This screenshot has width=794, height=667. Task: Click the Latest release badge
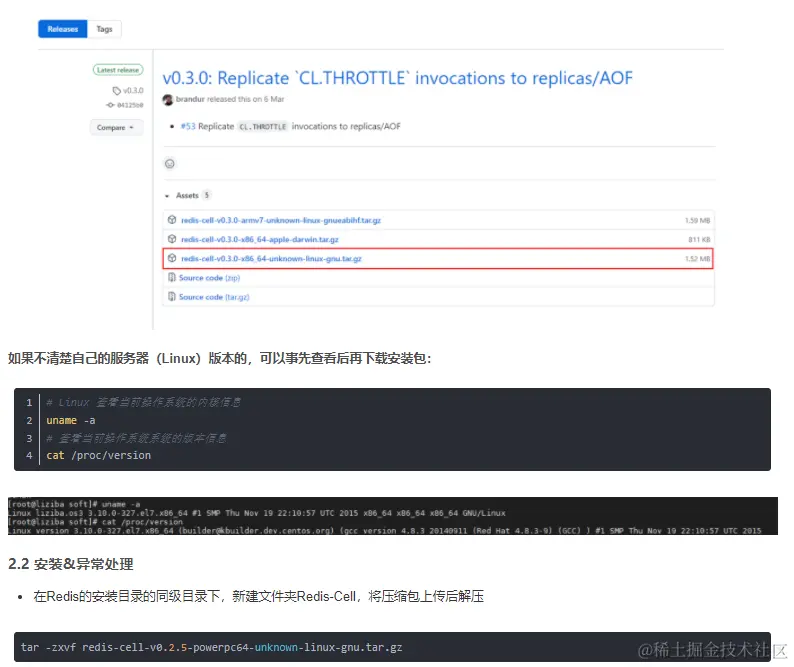point(118,70)
